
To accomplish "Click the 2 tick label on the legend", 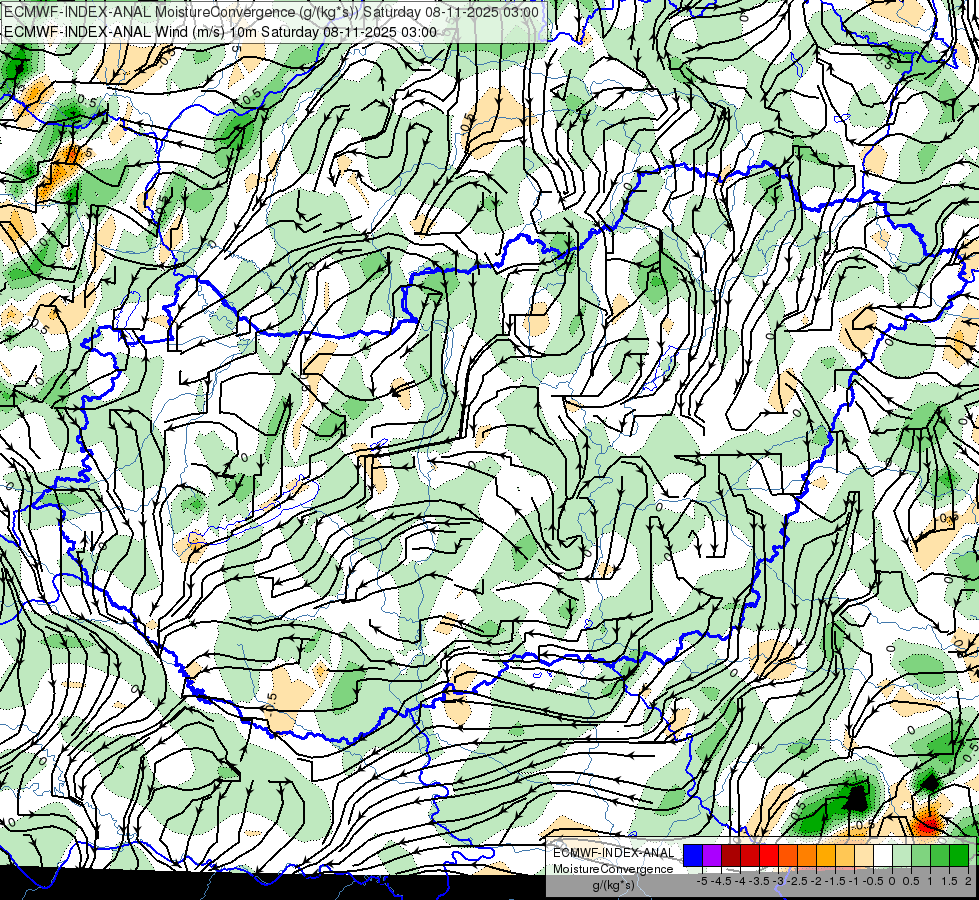I will coord(968,881).
